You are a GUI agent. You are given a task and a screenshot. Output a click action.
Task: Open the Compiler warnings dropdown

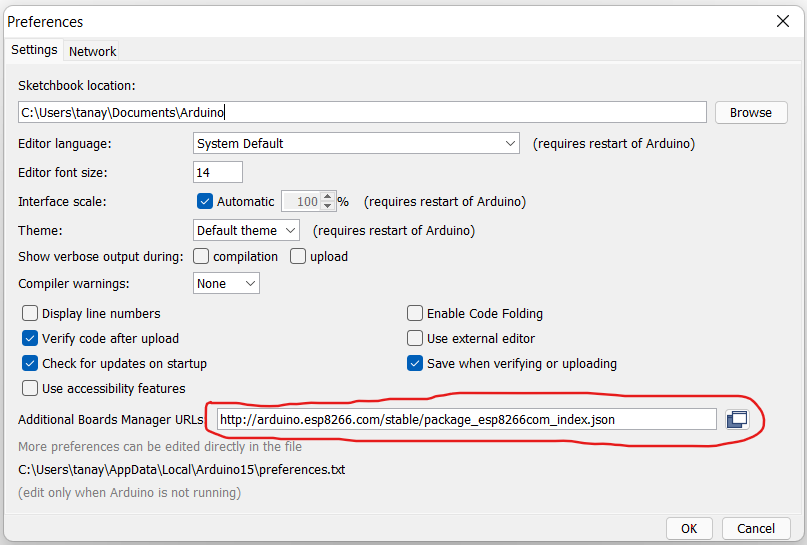226,283
